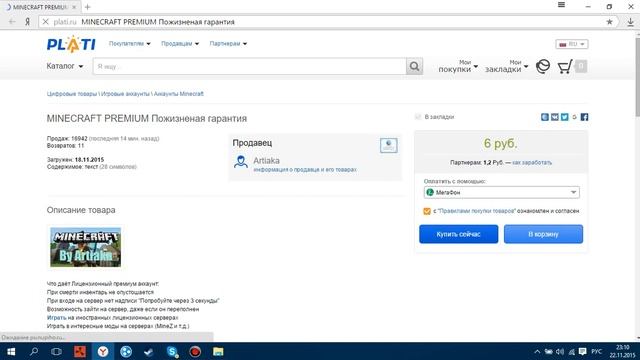640x360 pixels.
Task: Expand 'Мои покупки' dropdown
Action: pyautogui.click(x=458, y=66)
